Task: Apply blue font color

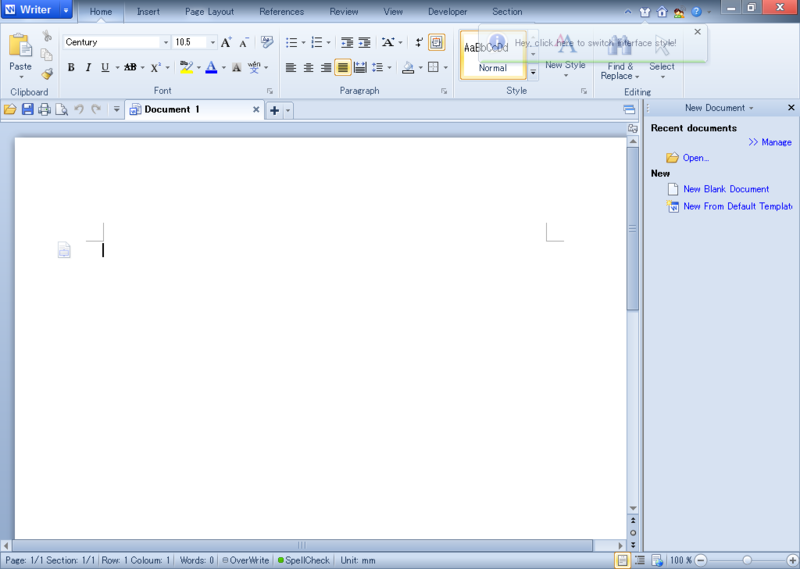Action: click(x=211, y=67)
